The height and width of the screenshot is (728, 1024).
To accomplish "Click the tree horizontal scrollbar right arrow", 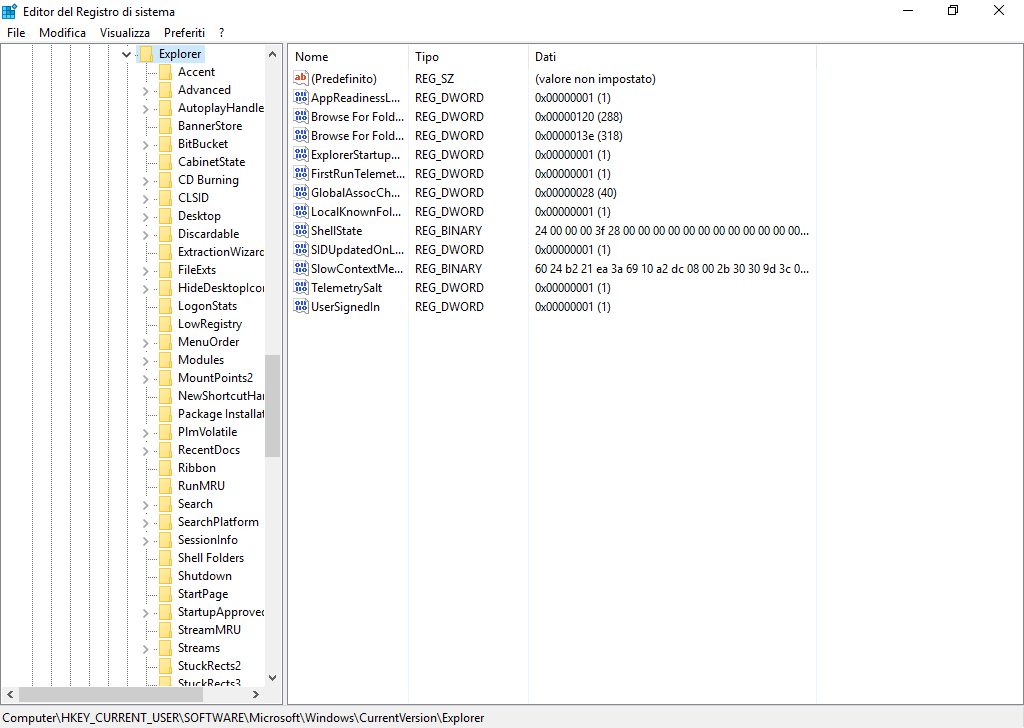I will pos(255,694).
